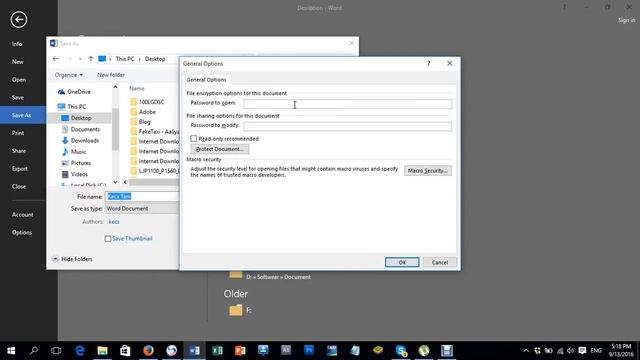Close the General Options dialog
The image size is (640, 360).
tap(449, 64)
